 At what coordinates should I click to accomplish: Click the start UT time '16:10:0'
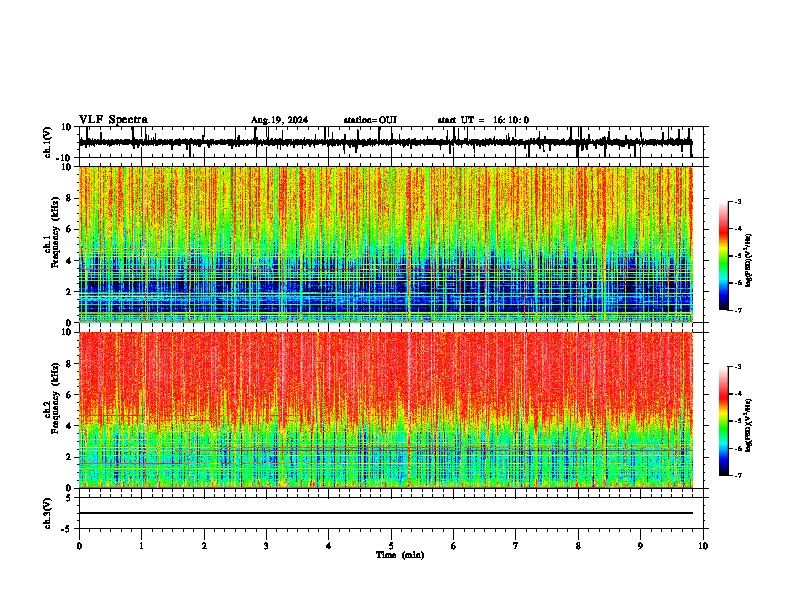511,120
